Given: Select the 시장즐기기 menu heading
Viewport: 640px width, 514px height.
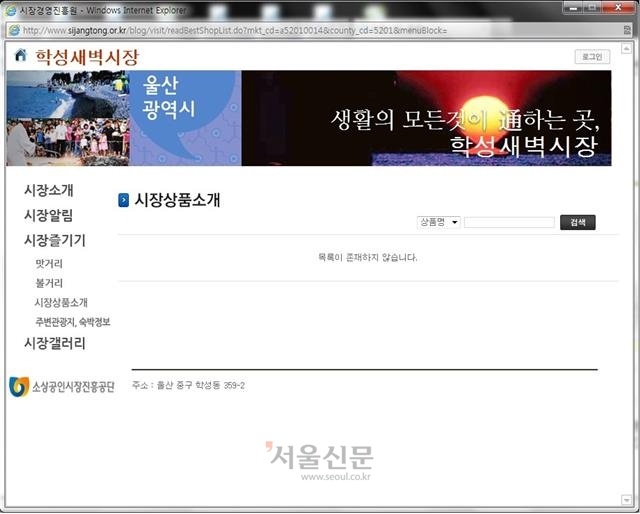Looking at the screenshot, I should (54, 240).
